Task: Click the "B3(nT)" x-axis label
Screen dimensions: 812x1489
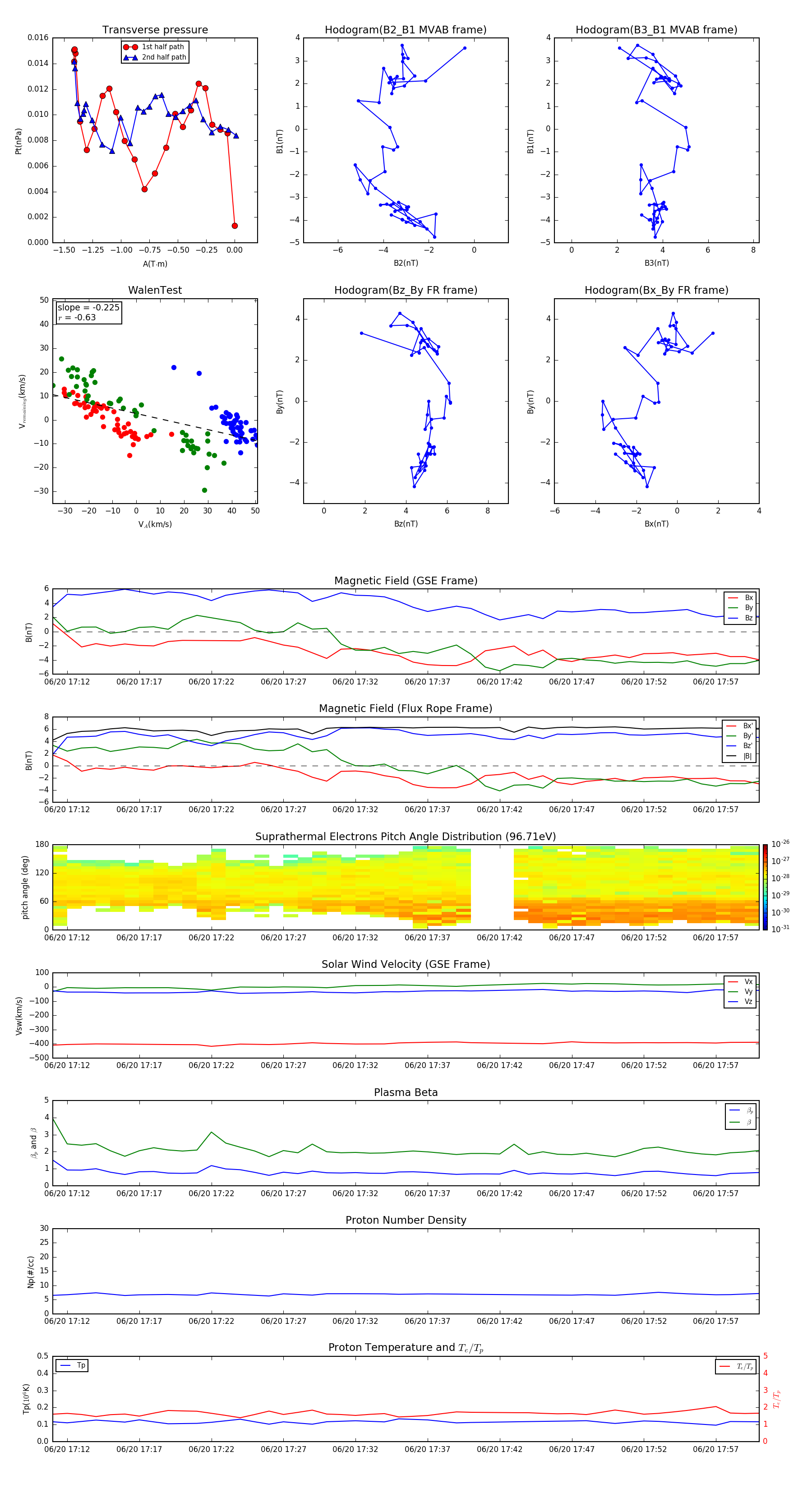Action: [656, 263]
